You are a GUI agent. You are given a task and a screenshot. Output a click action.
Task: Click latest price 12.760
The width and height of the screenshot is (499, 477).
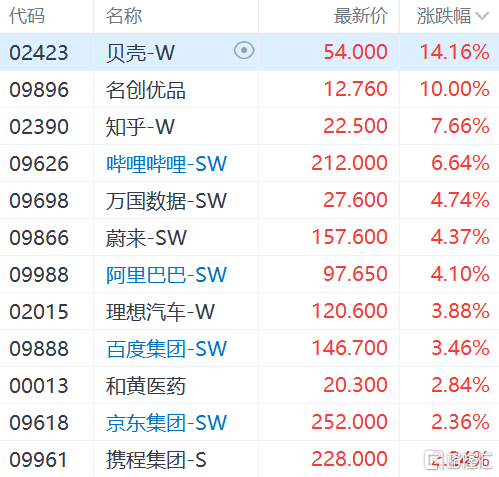(x=355, y=89)
